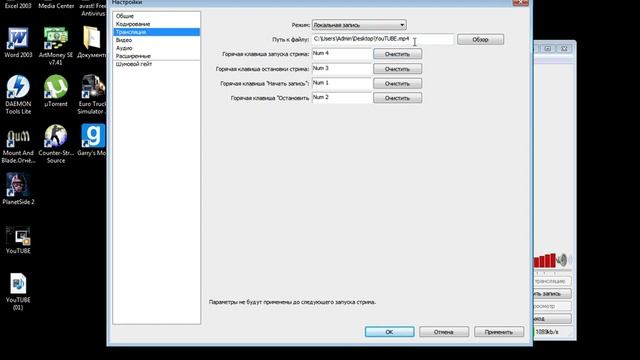Click the Num 1 hotkey field
The height and width of the screenshot is (360, 640).
[342, 83]
